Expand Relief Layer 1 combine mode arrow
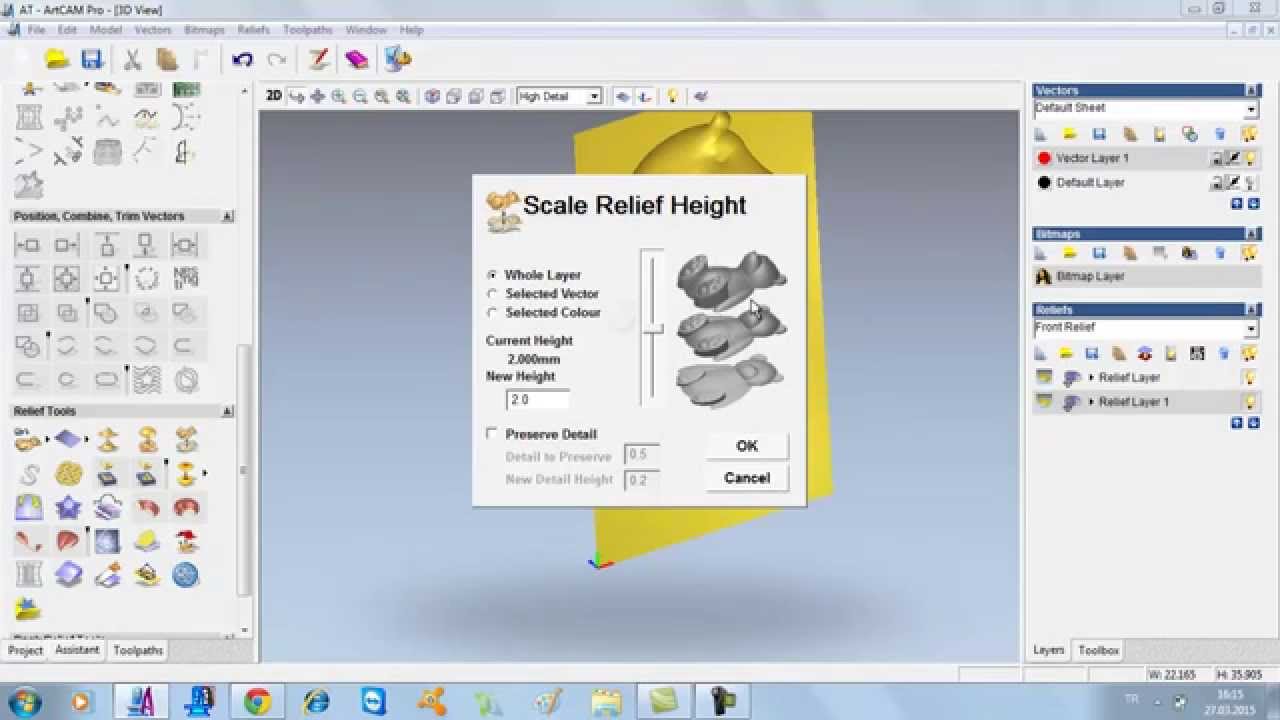This screenshot has height=720, width=1280. tap(1091, 402)
